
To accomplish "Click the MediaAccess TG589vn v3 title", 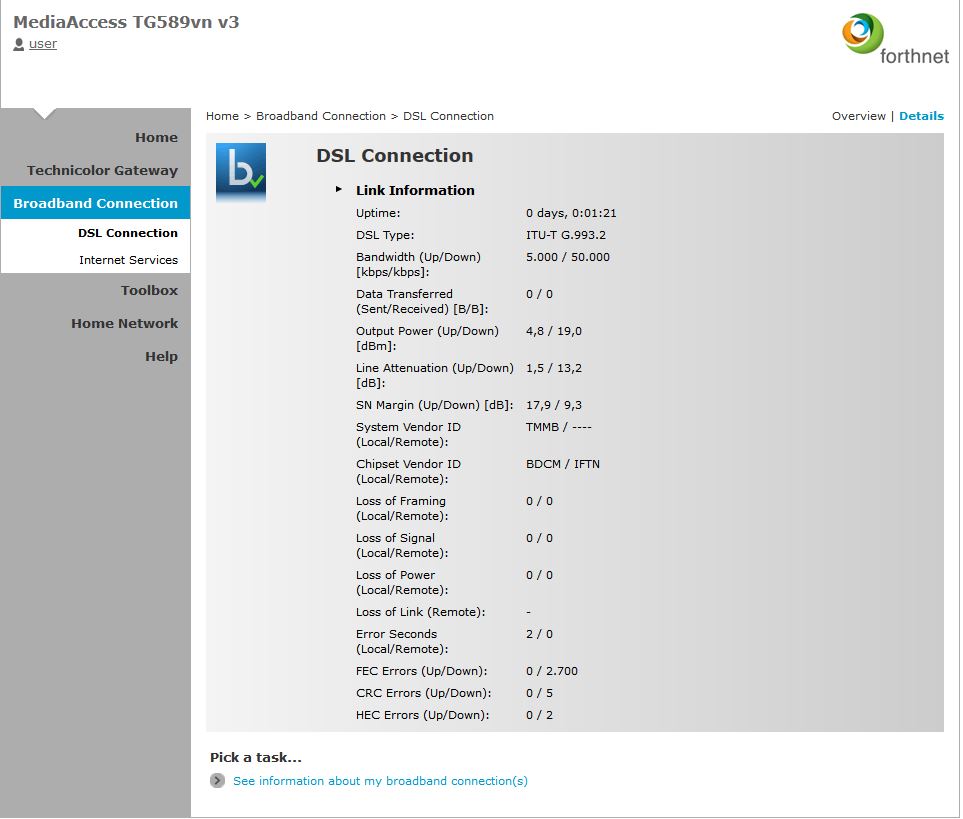I will pyautogui.click(x=127, y=22).
